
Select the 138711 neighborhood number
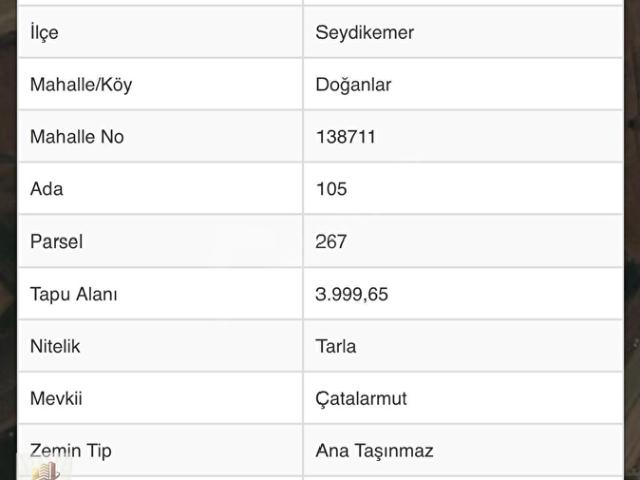345,137
